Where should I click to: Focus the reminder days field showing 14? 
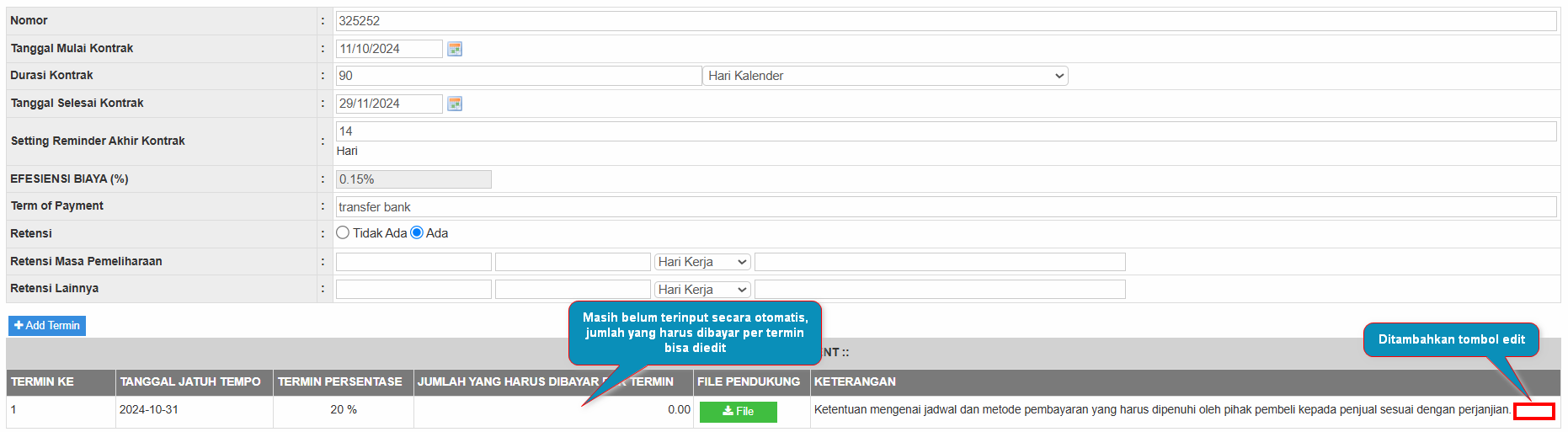point(946,131)
